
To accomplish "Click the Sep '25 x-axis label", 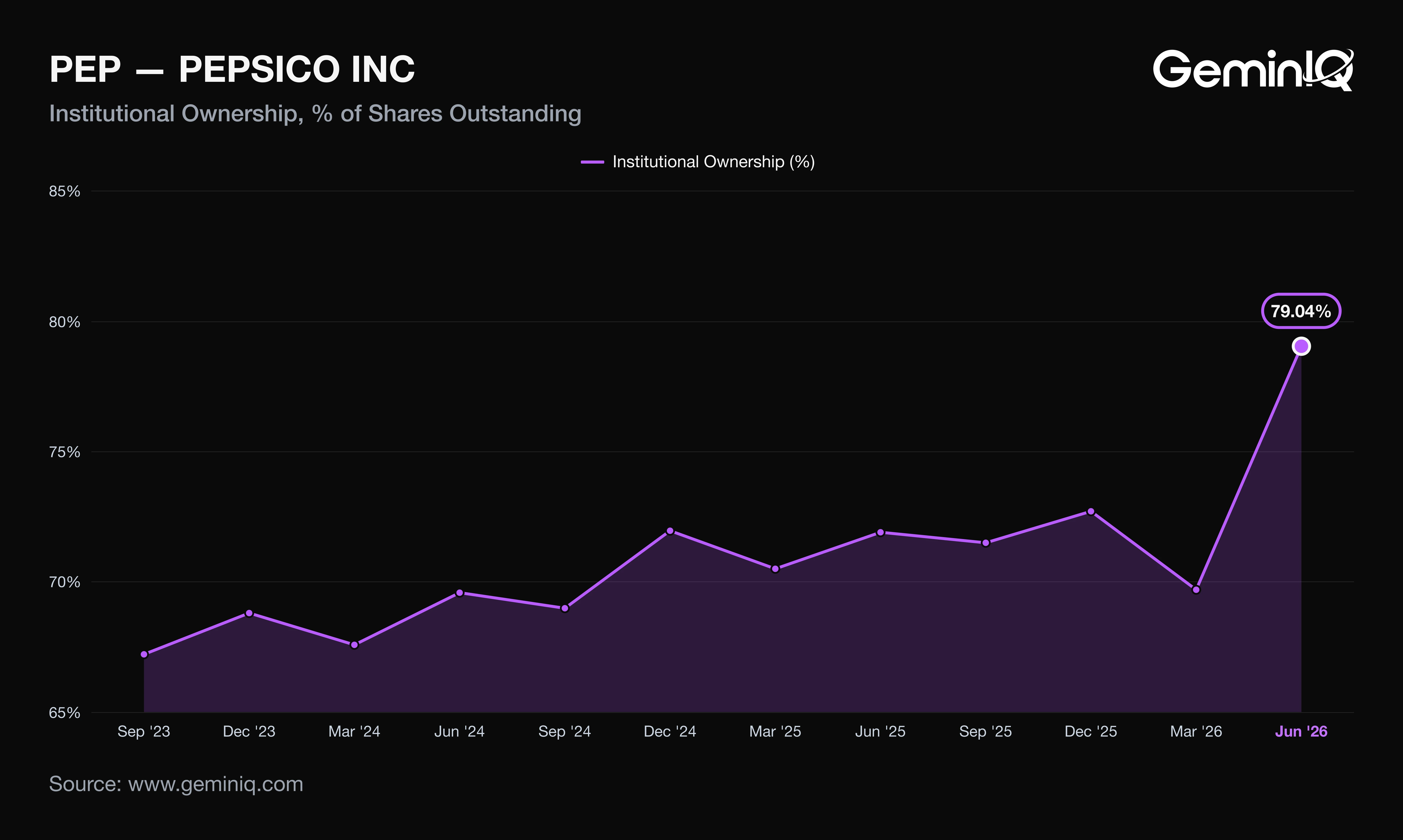I will pyautogui.click(x=985, y=731).
